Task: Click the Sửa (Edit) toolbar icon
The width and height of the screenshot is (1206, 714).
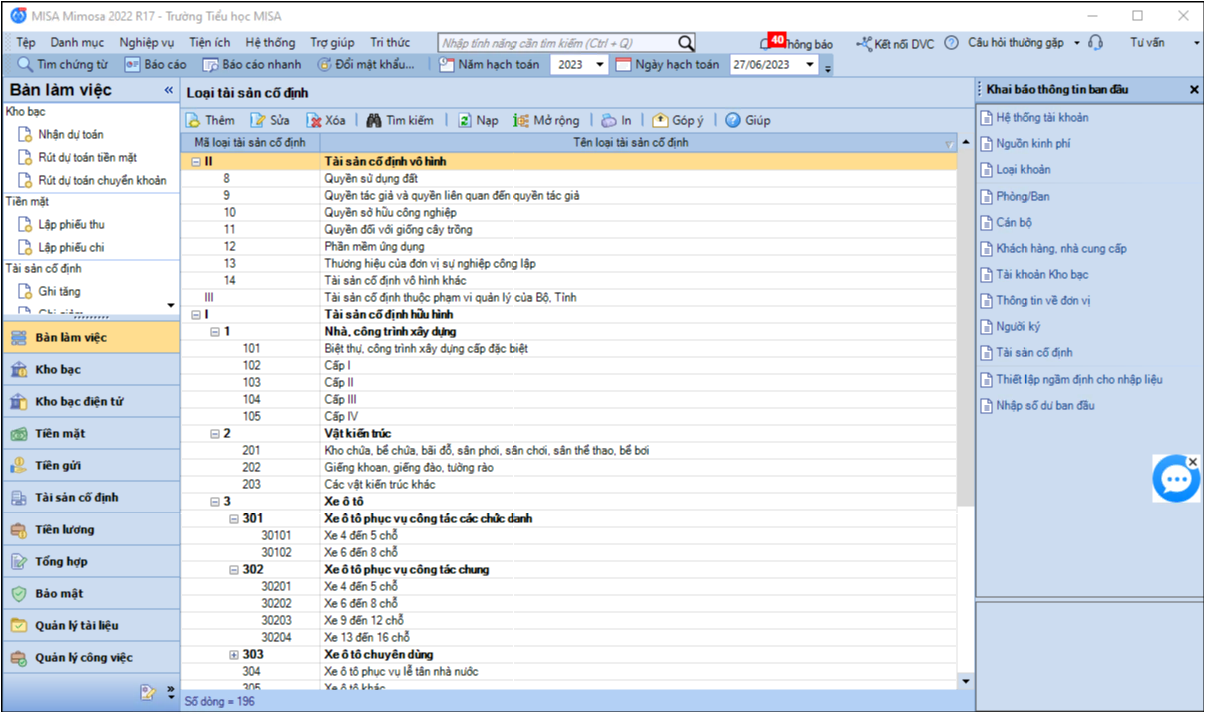Action: 258,120
